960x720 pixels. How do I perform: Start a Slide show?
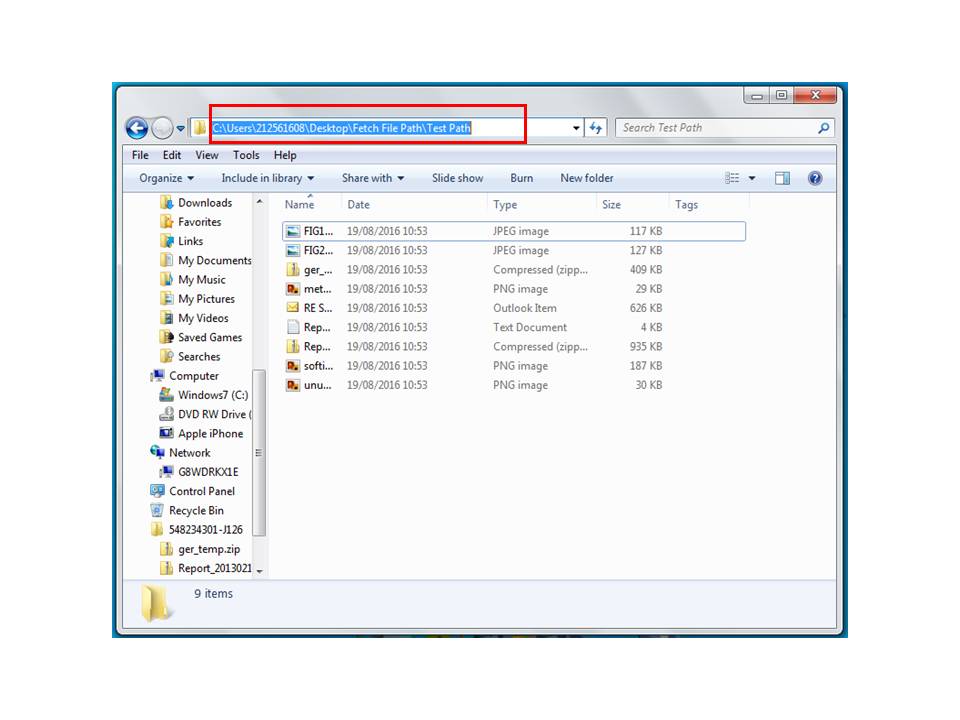point(457,177)
